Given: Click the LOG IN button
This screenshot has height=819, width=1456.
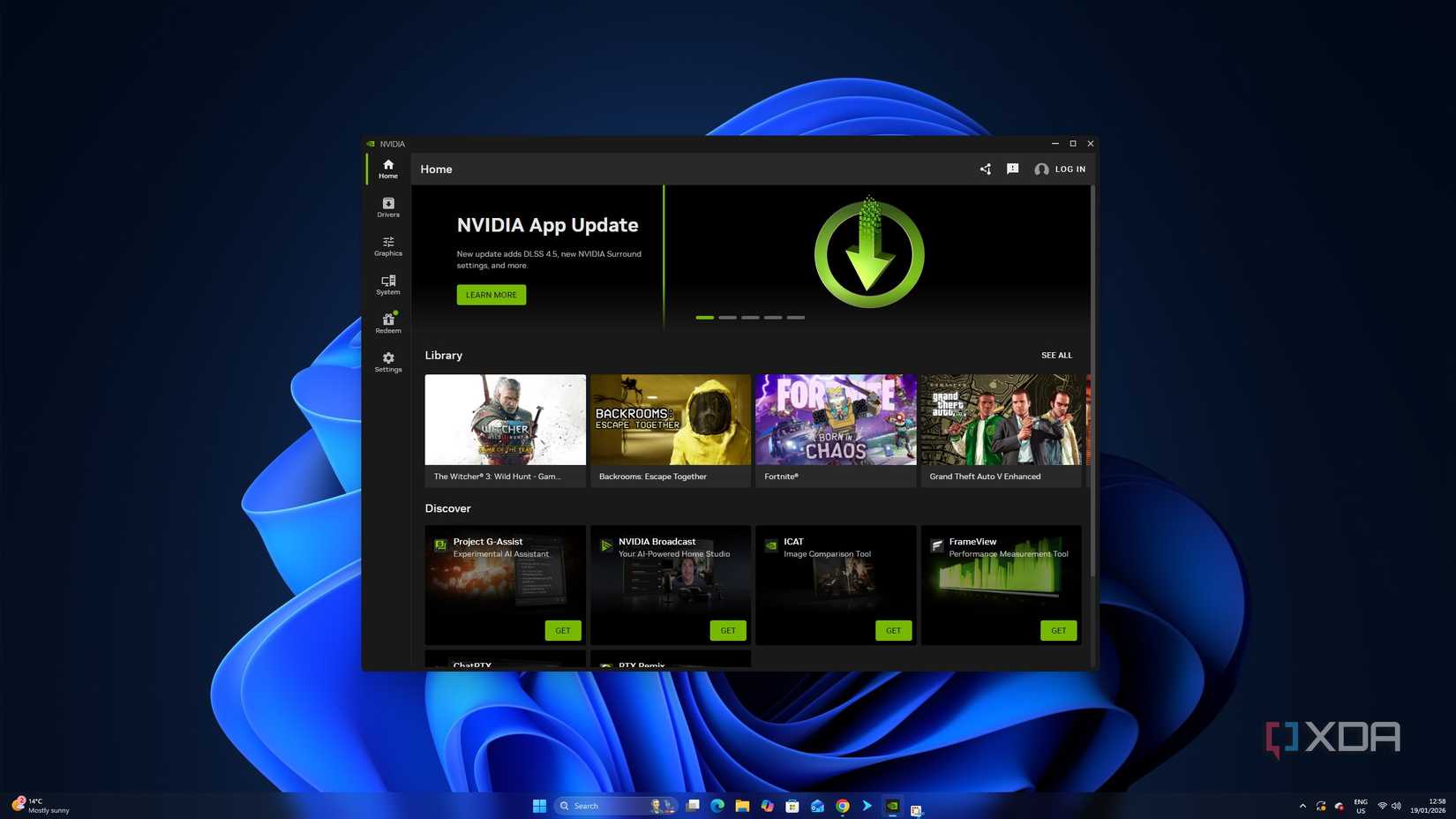Looking at the screenshot, I should pyautogui.click(x=1069, y=169).
